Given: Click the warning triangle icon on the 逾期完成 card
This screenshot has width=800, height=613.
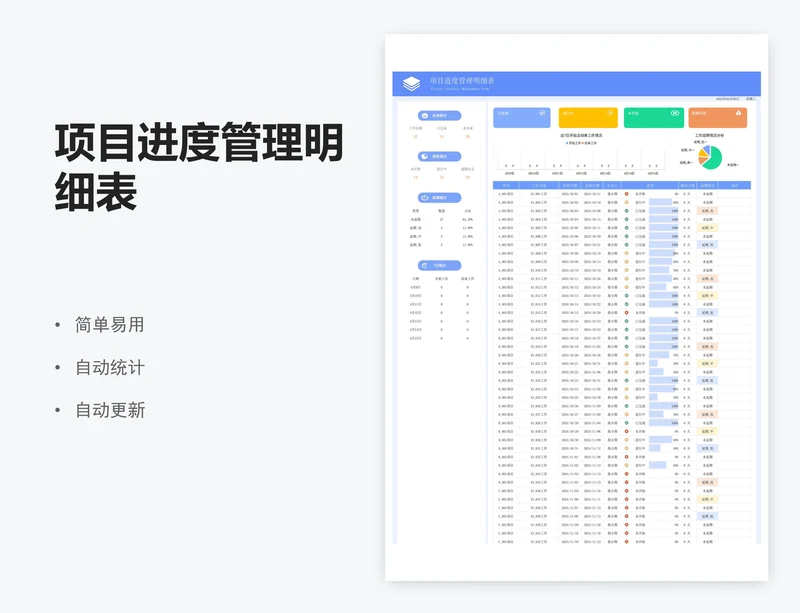Looking at the screenshot, I should (738, 112).
